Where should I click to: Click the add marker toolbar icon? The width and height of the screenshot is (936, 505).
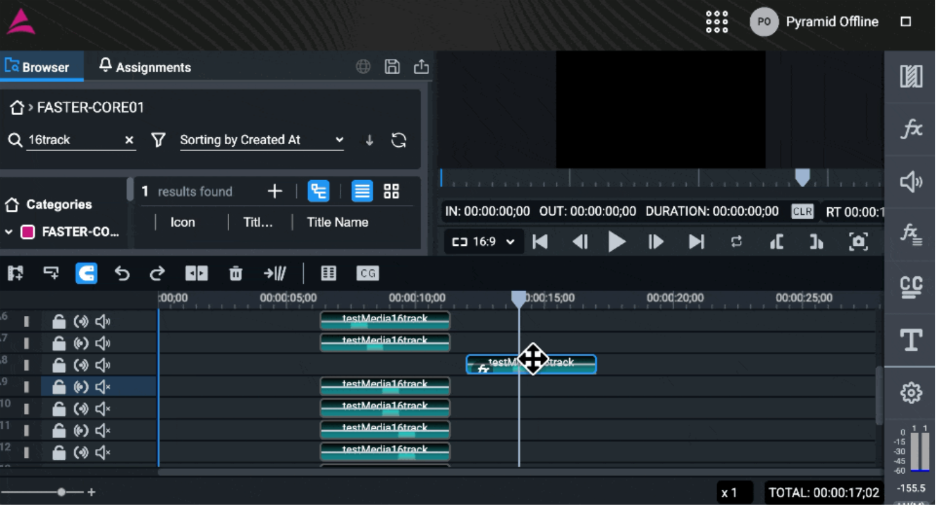click(x=51, y=273)
